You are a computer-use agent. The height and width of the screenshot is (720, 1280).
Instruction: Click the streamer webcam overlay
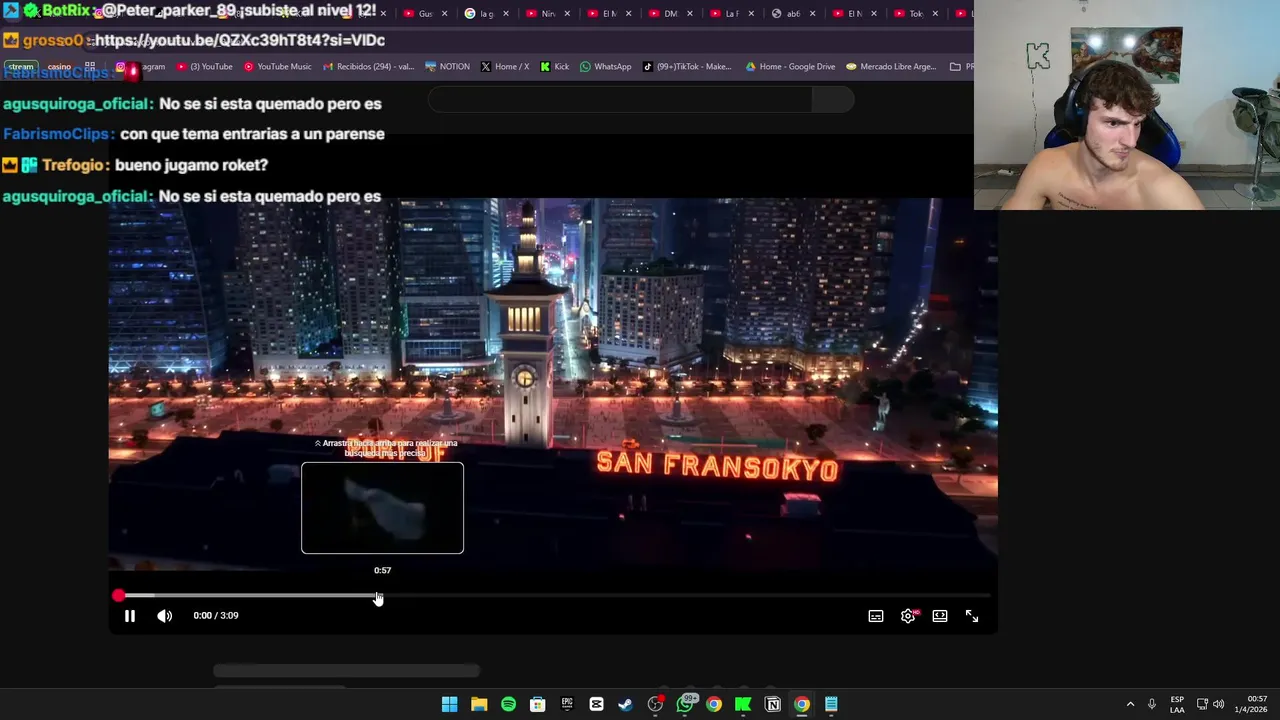(x=1127, y=105)
